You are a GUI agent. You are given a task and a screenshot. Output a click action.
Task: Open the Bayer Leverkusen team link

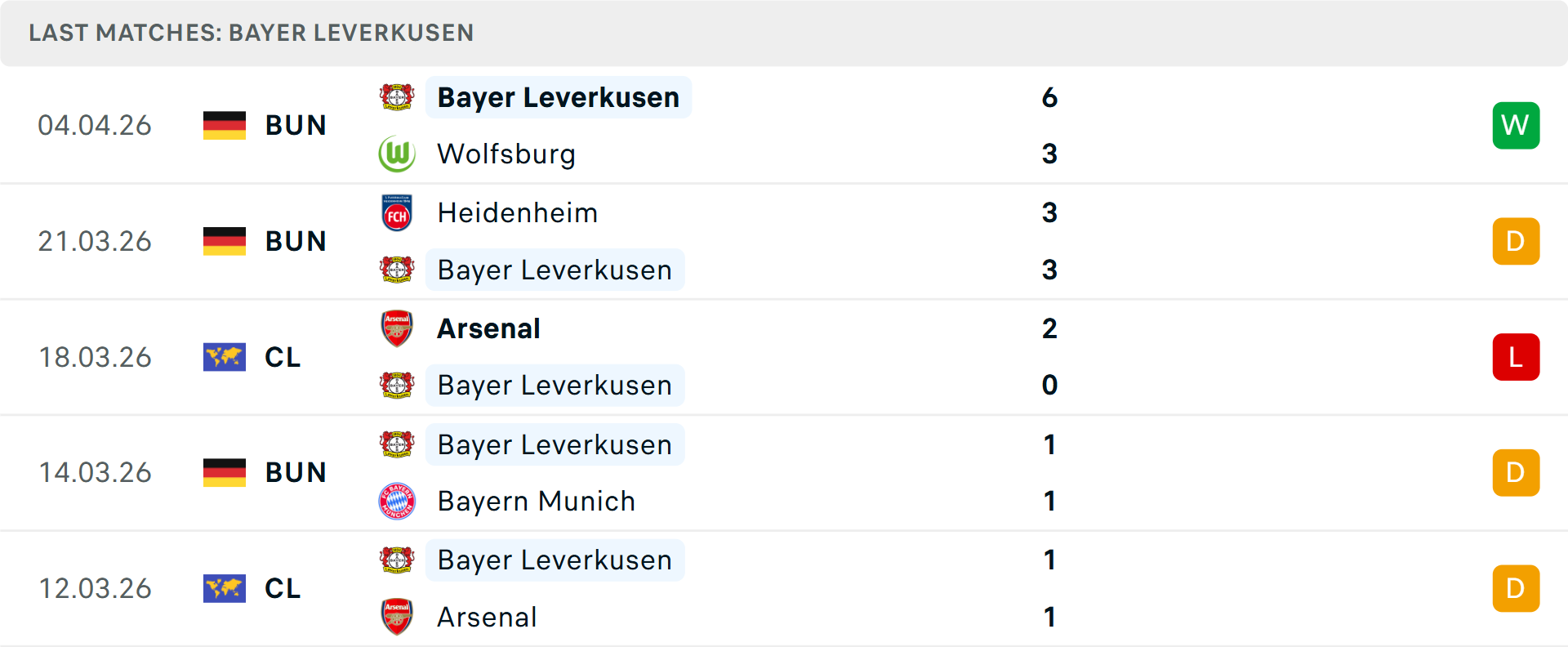(x=558, y=96)
